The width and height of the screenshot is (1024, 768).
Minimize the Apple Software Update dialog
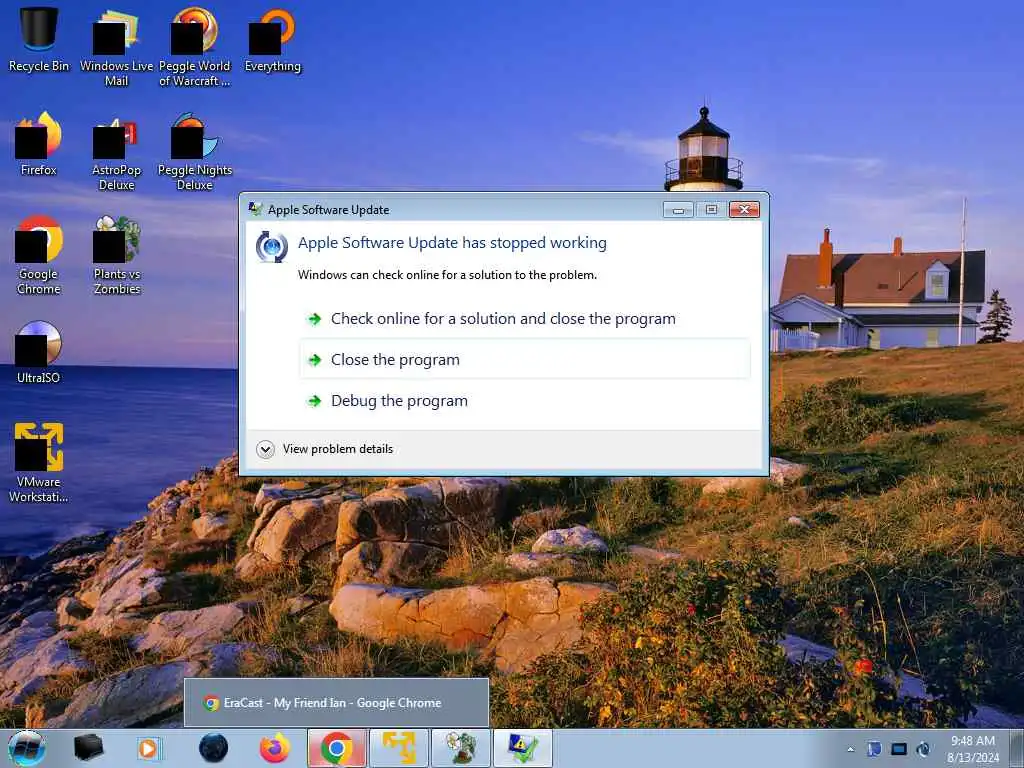(x=679, y=210)
